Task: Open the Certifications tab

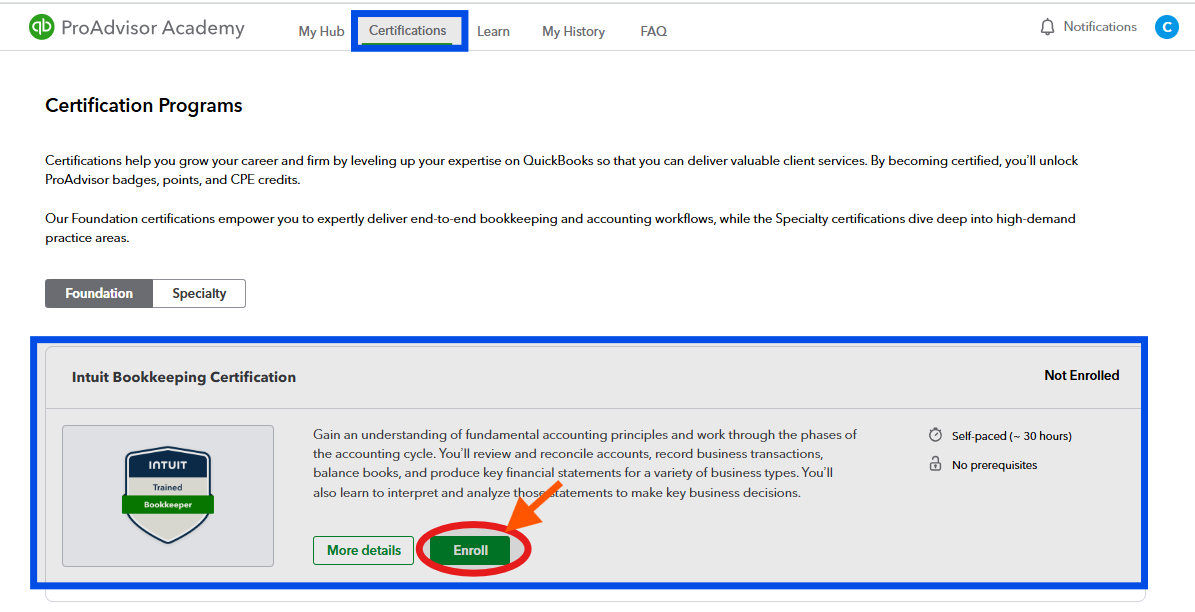Action: (408, 30)
